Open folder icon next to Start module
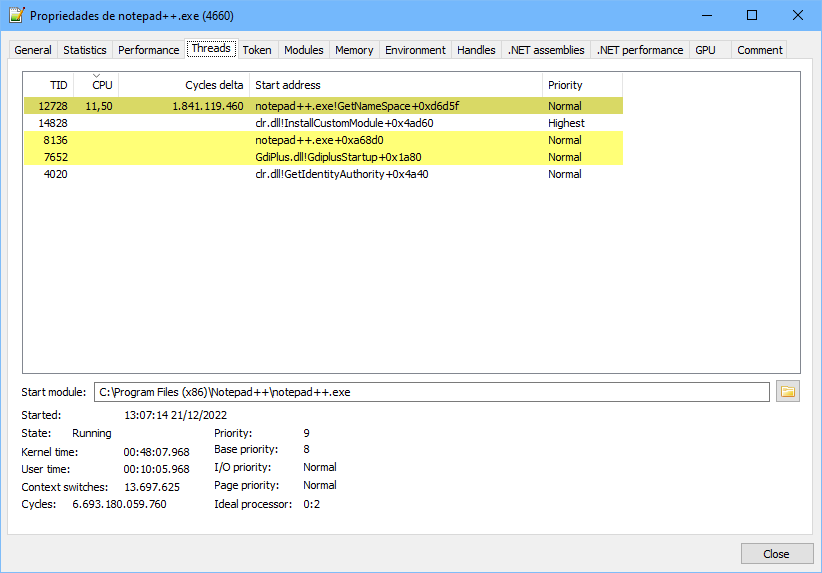 tap(787, 392)
